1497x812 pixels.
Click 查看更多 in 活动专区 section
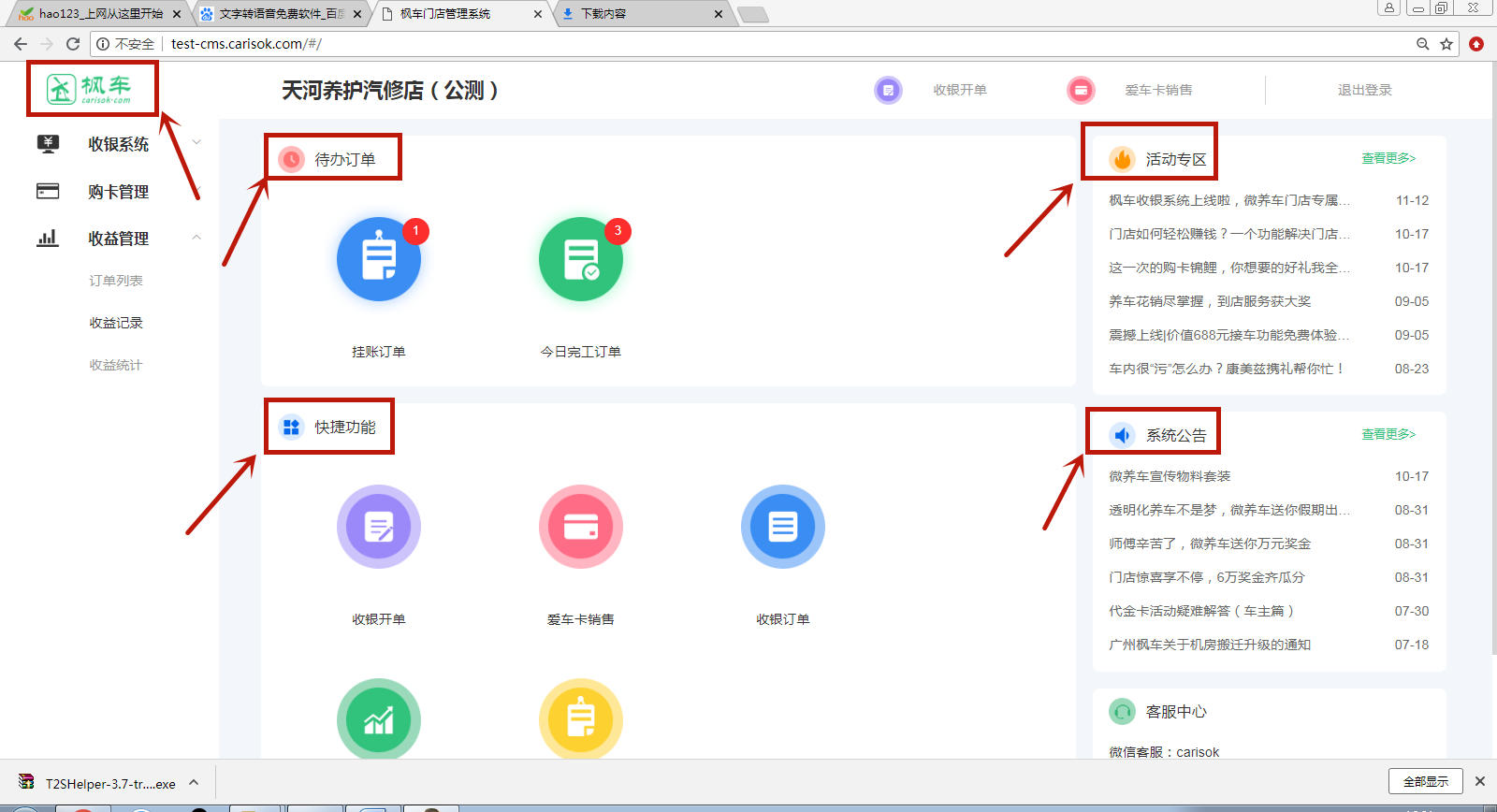tap(1388, 159)
